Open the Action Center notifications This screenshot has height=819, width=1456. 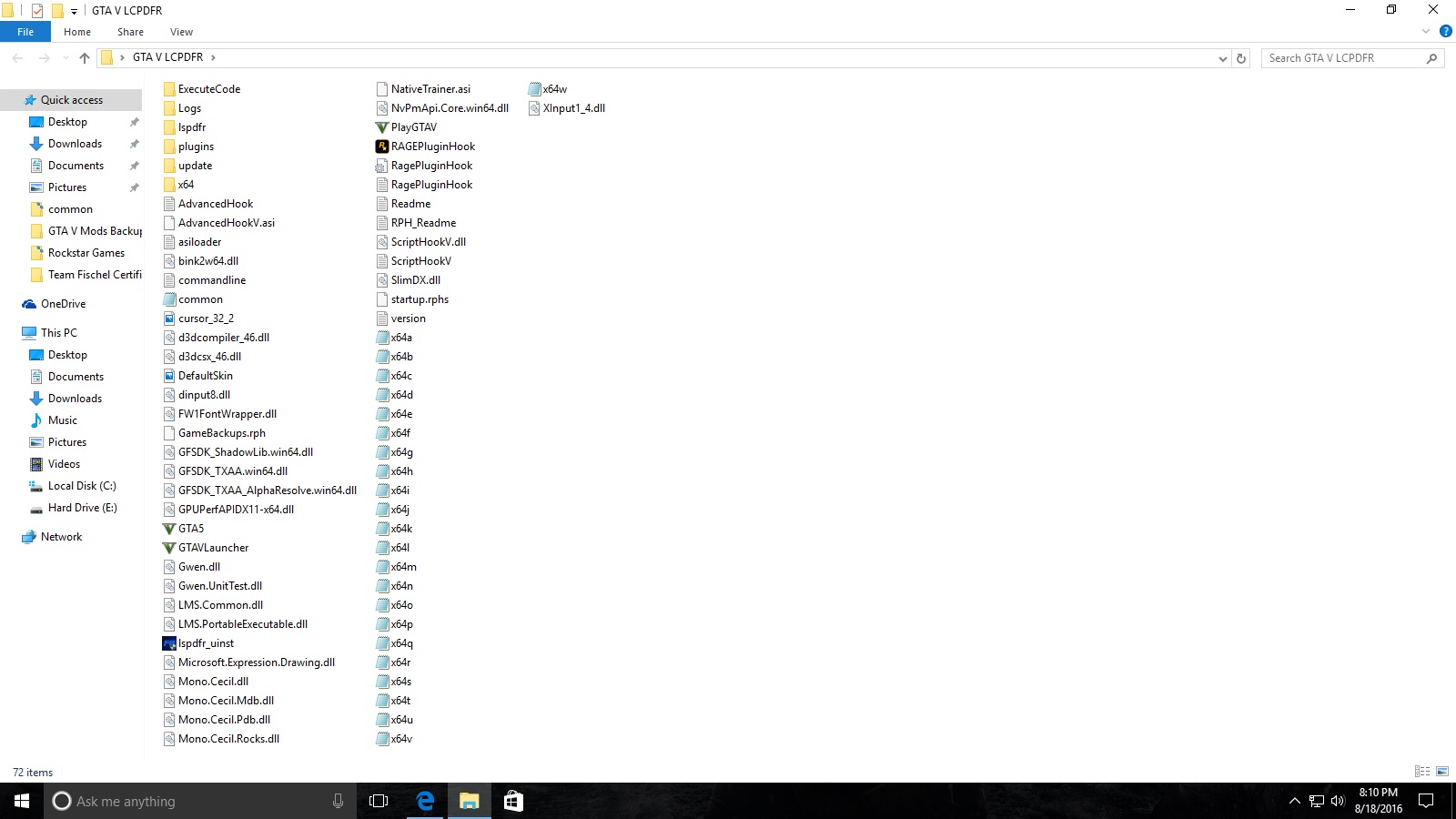point(1426,801)
